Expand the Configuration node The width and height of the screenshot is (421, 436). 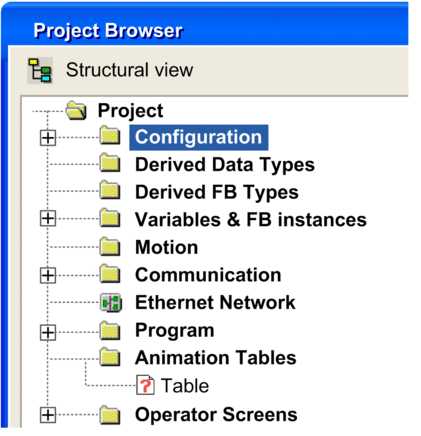point(48,138)
